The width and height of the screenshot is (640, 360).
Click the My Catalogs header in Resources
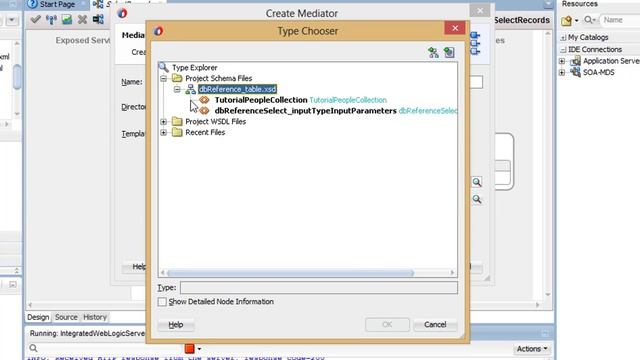pyautogui.click(x=588, y=38)
